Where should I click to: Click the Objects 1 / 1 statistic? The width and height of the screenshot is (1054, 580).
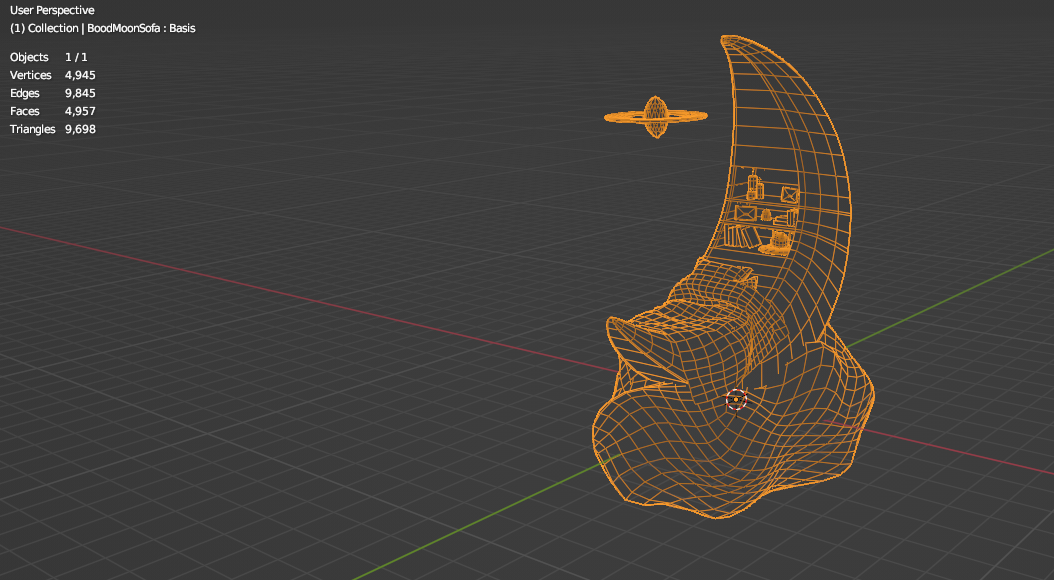click(48, 57)
